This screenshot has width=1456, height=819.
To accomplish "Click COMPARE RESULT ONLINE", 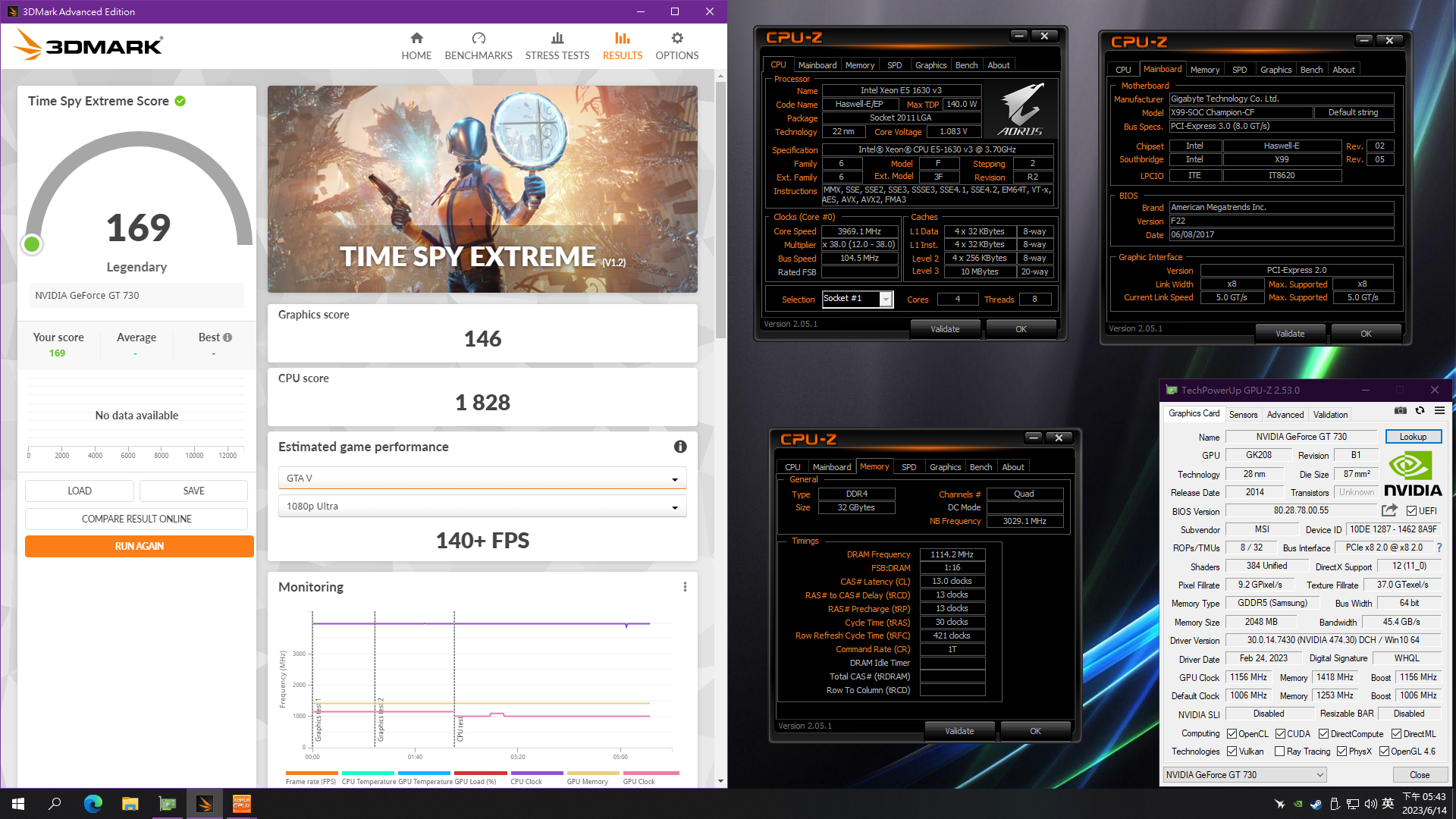I will click(136, 519).
